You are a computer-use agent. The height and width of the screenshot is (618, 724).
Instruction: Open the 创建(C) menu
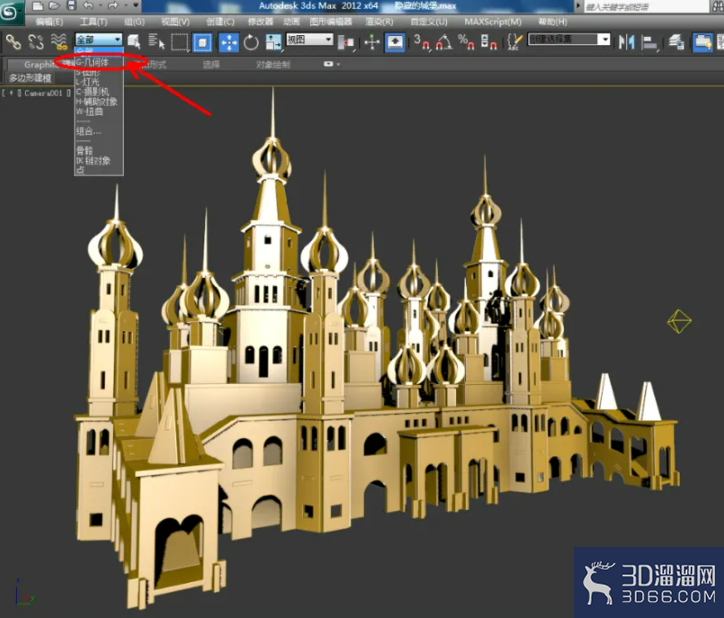(x=220, y=22)
